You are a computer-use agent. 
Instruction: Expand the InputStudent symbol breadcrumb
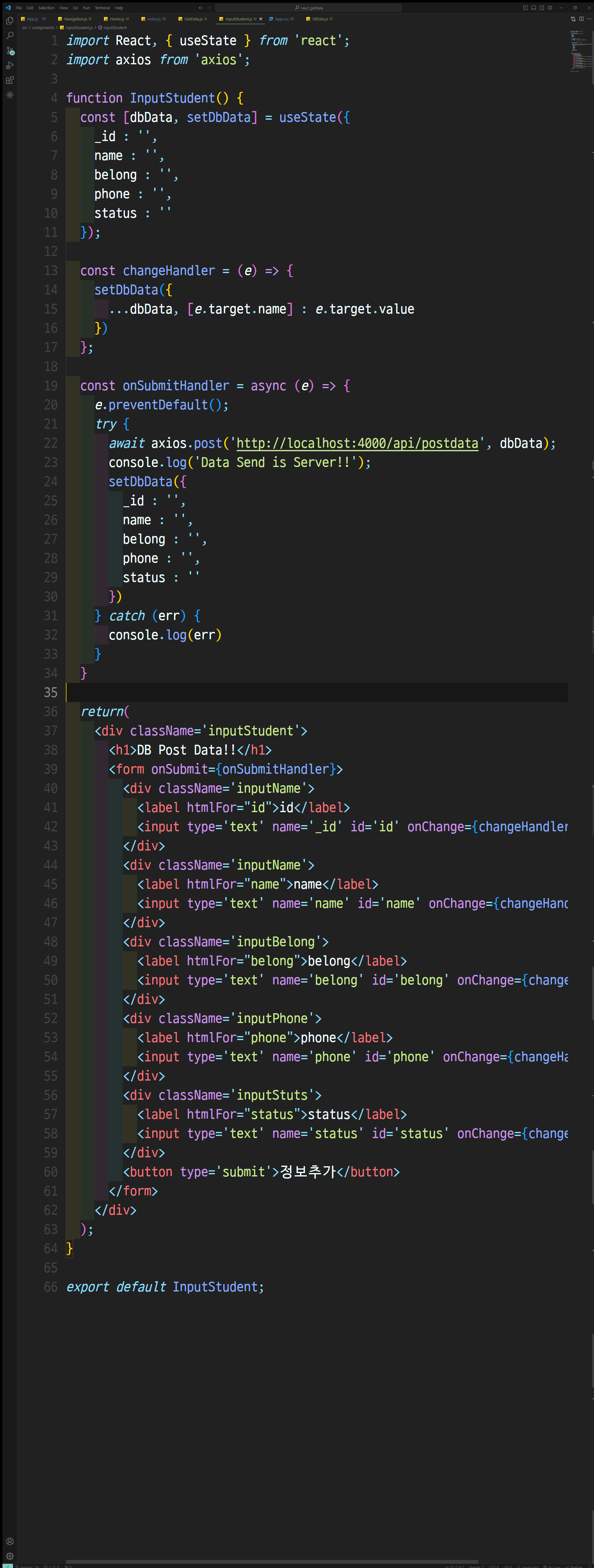[x=113, y=28]
